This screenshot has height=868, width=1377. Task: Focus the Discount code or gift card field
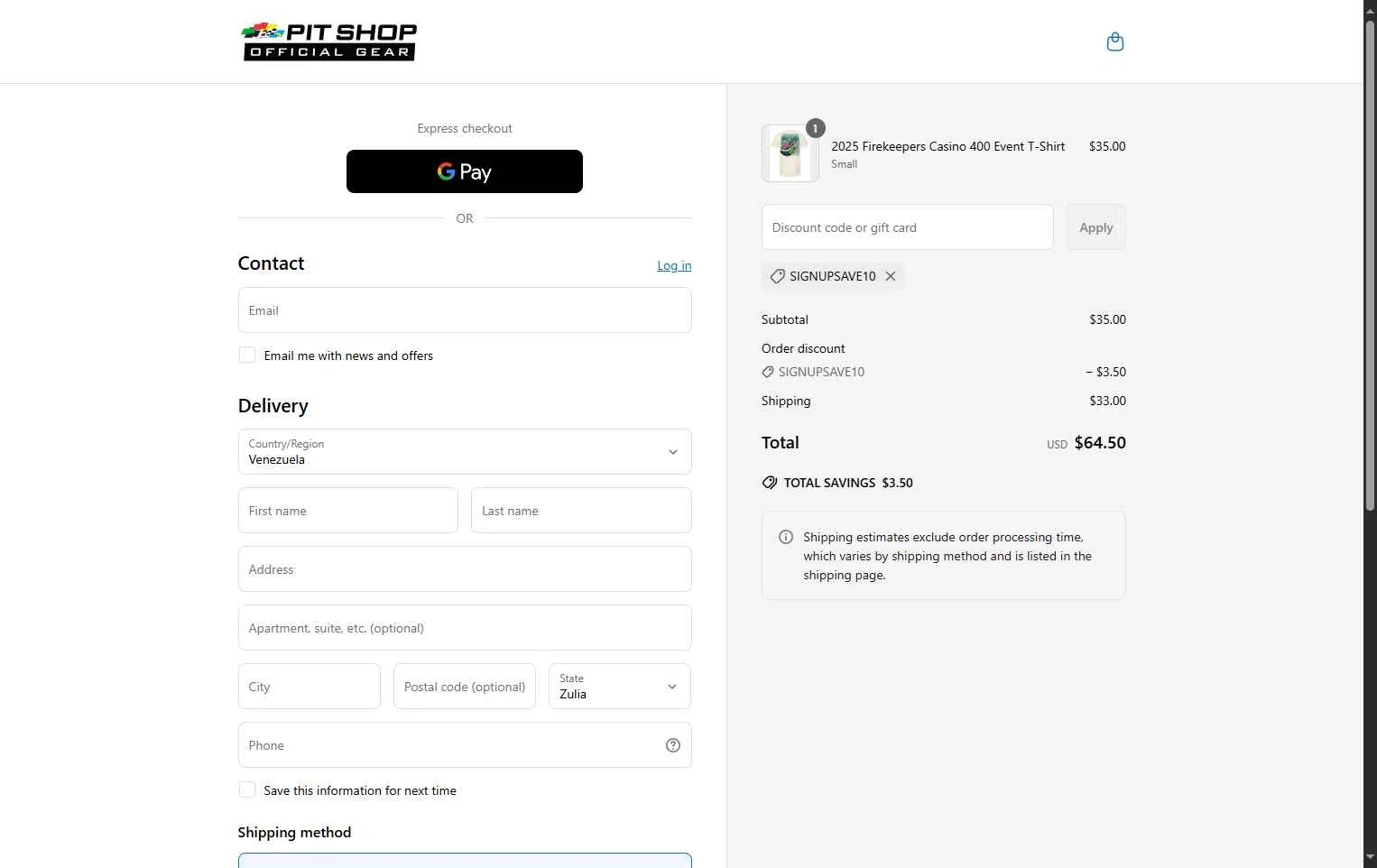coord(908,227)
